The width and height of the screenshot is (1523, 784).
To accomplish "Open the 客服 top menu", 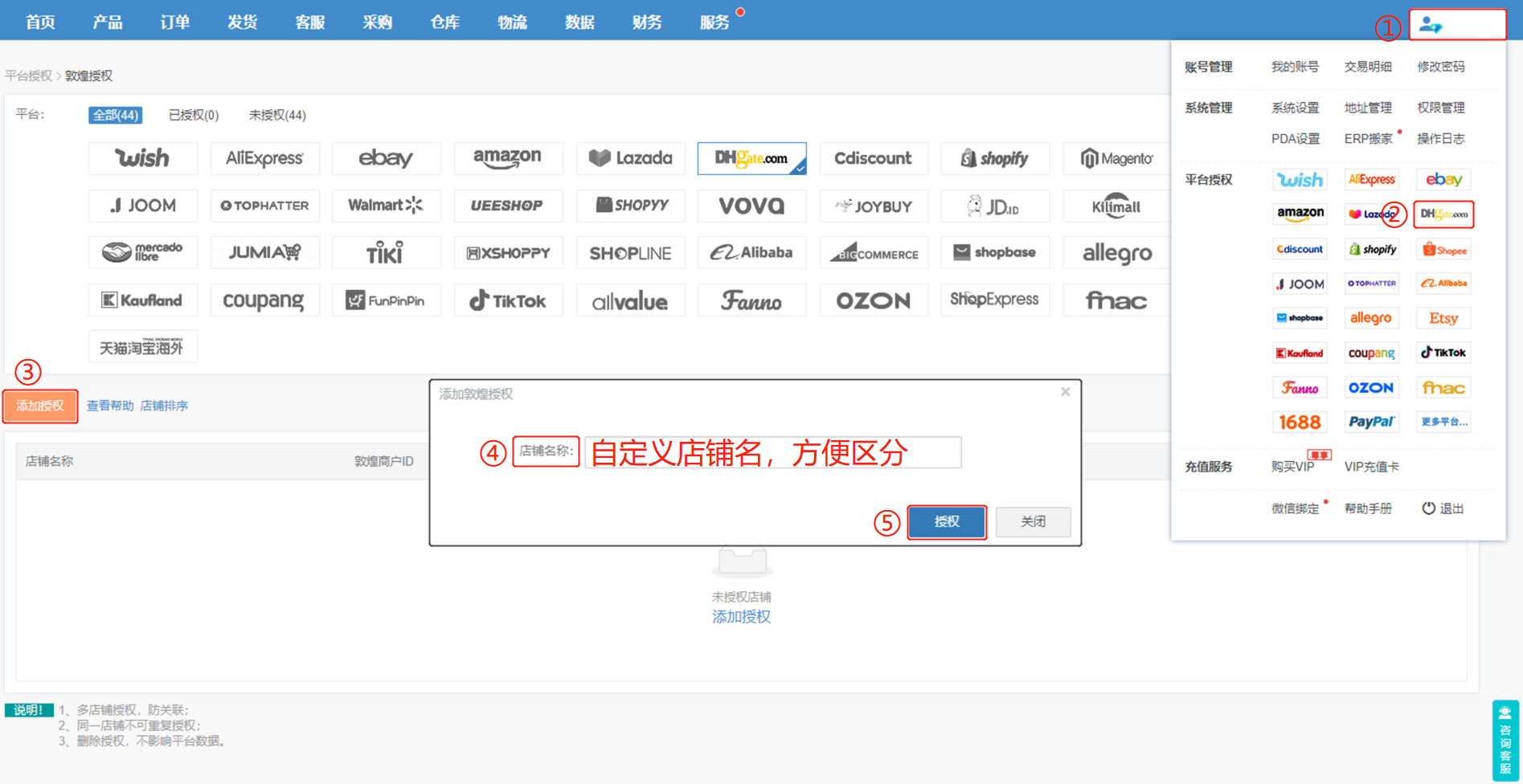I will point(310,22).
